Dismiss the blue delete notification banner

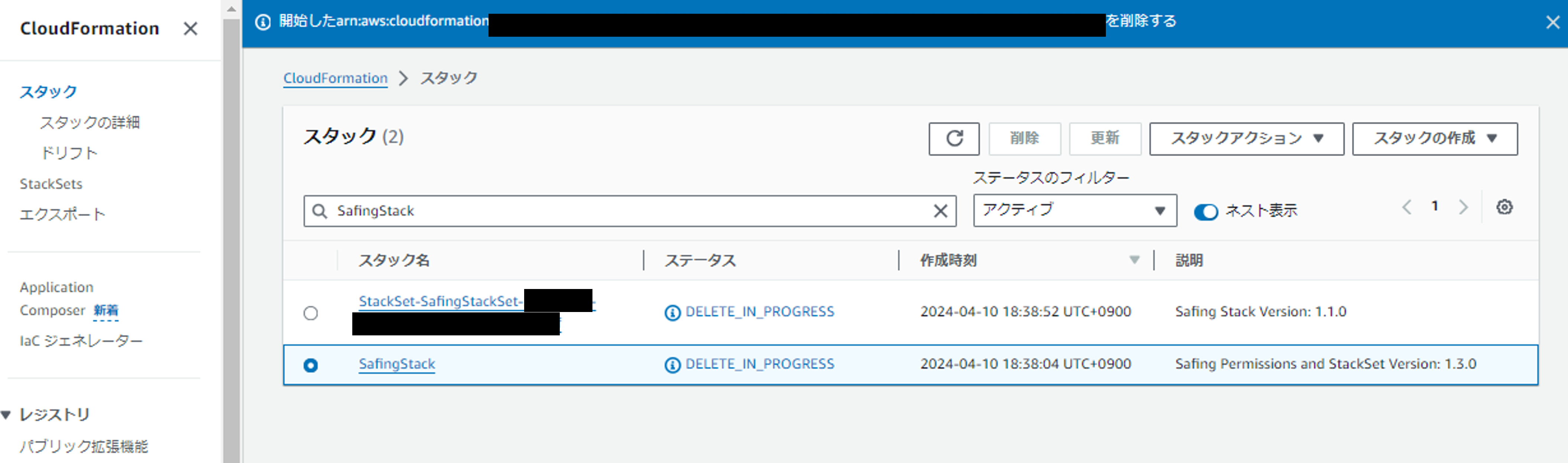(x=1552, y=23)
